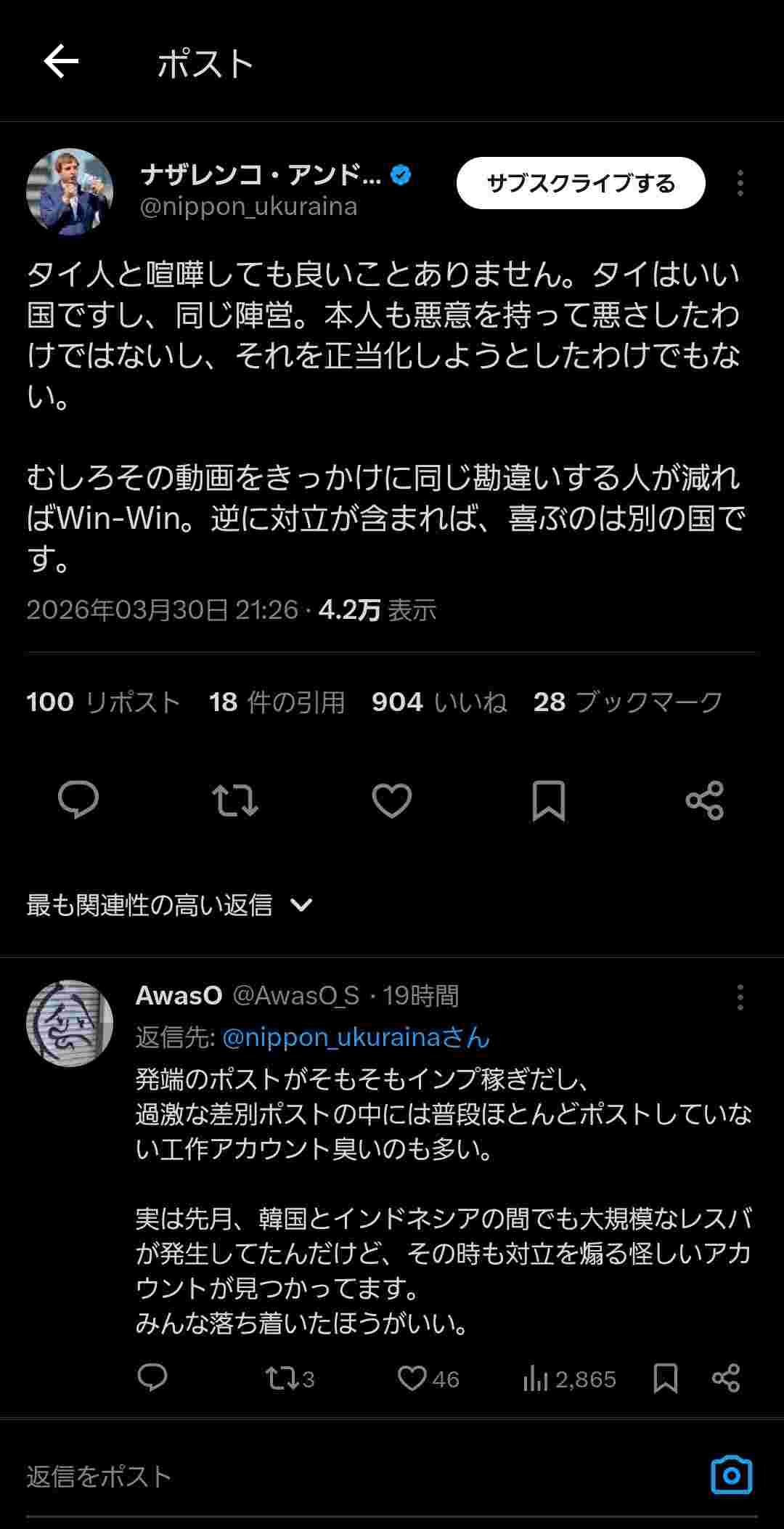Image resolution: width=784 pixels, height=1529 pixels.
Task: Share the main post via share icon
Action: point(705,800)
